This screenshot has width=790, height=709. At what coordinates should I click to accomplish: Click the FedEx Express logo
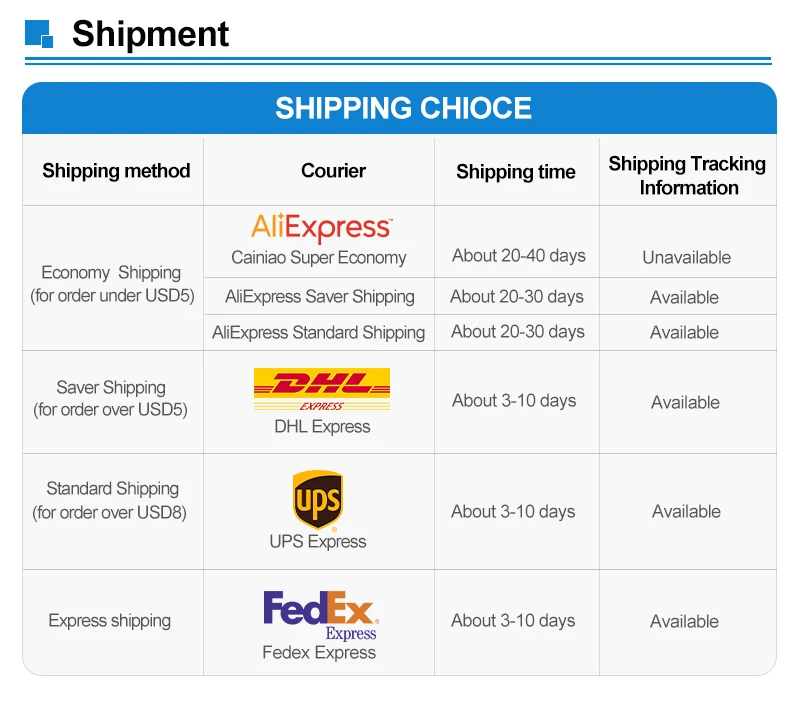[x=320, y=615]
